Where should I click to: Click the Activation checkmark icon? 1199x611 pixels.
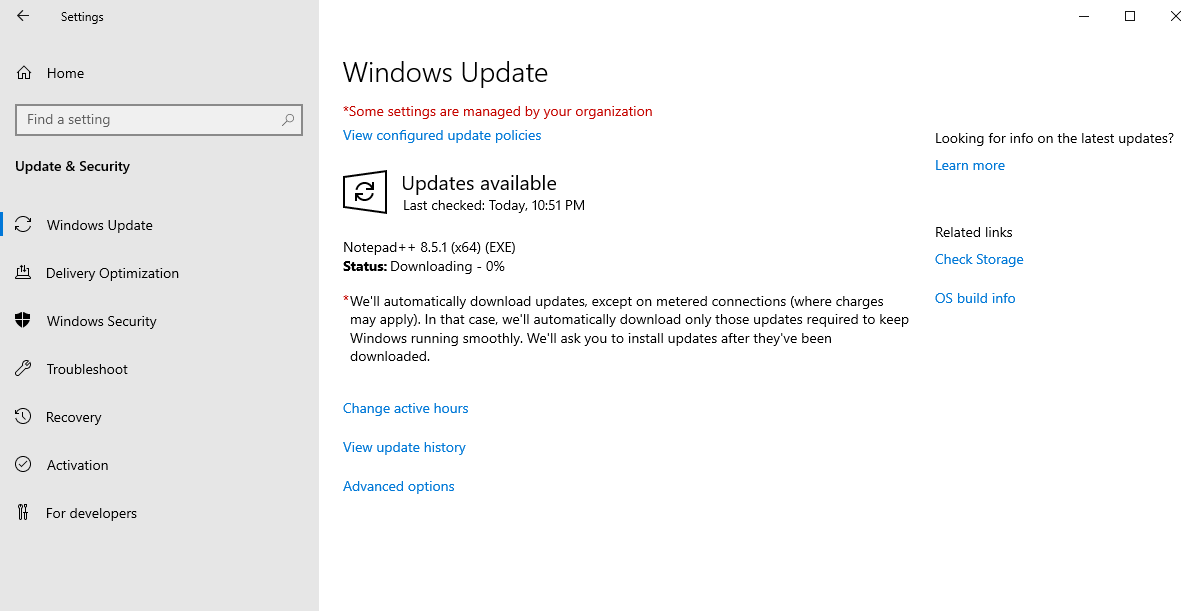tap(23, 465)
